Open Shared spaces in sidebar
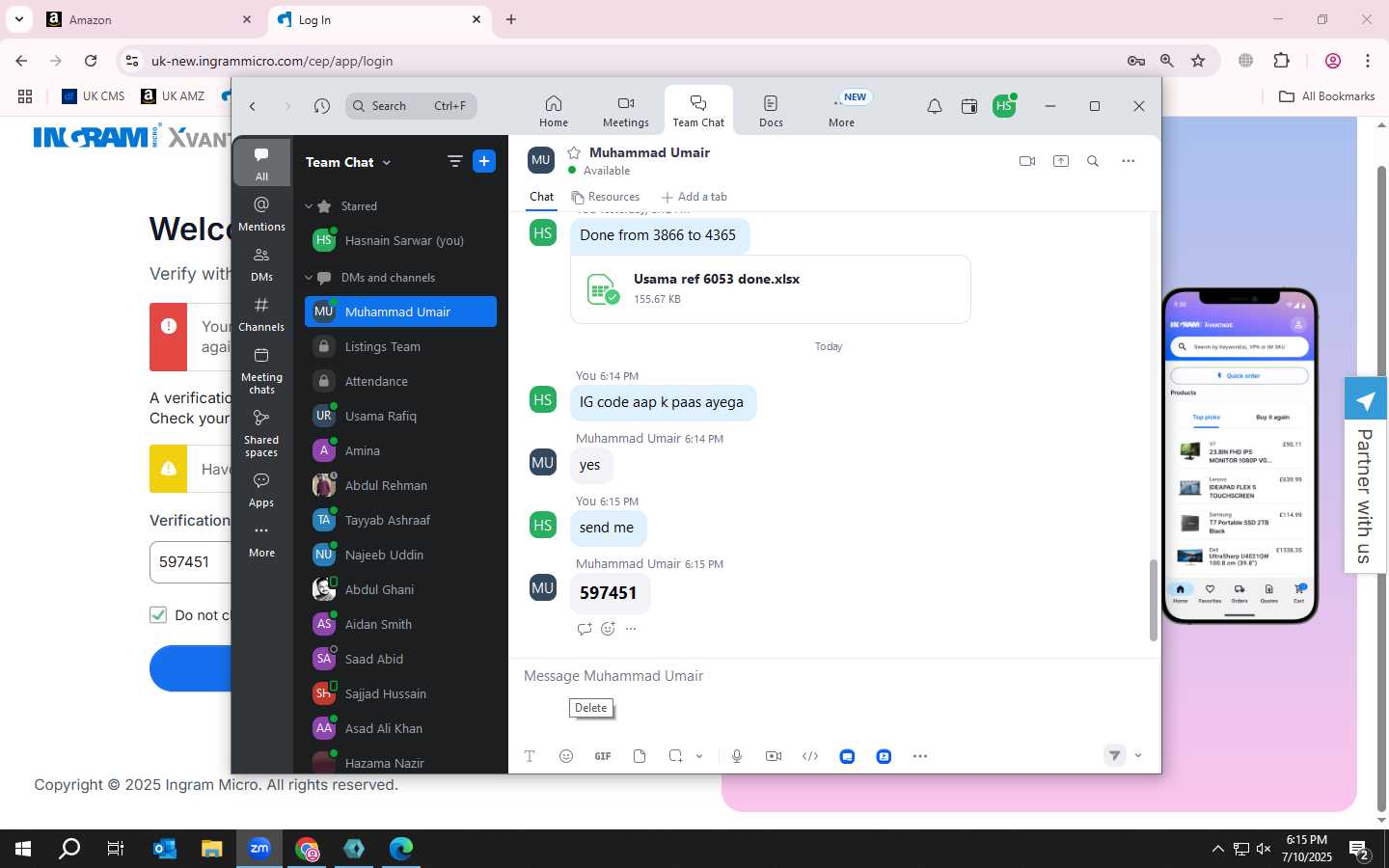This screenshot has width=1389, height=868. 261,433
